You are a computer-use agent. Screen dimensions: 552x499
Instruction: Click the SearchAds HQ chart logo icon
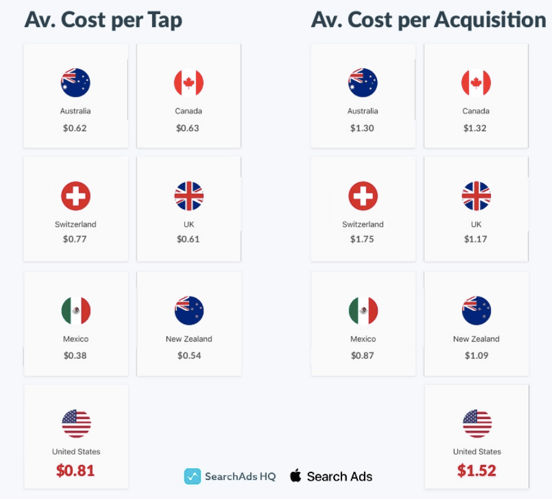point(192,476)
